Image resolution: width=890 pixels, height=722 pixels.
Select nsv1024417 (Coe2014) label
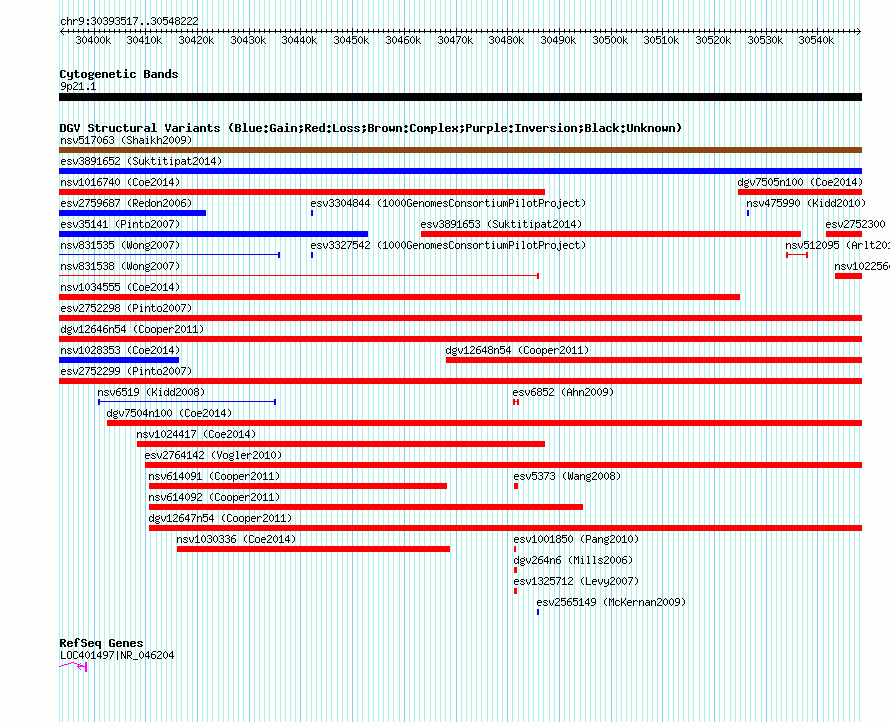pyautogui.click(x=196, y=434)
